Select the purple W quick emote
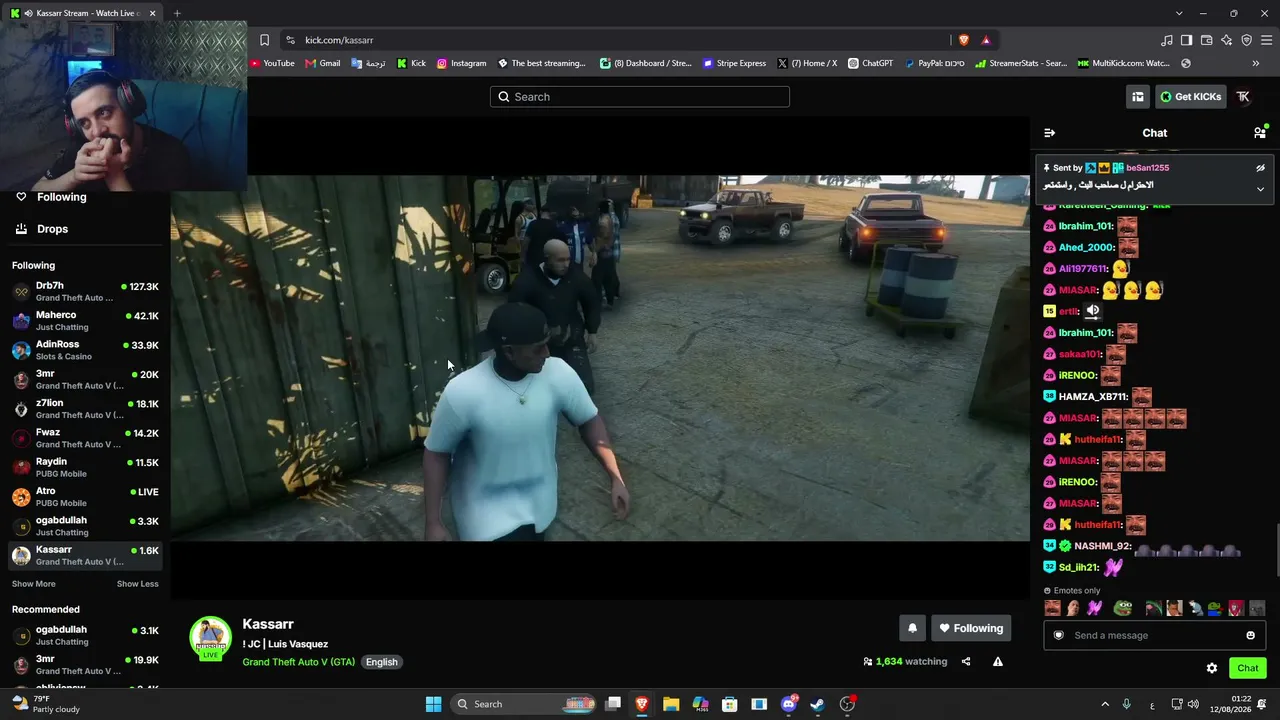 point(1094,608)
